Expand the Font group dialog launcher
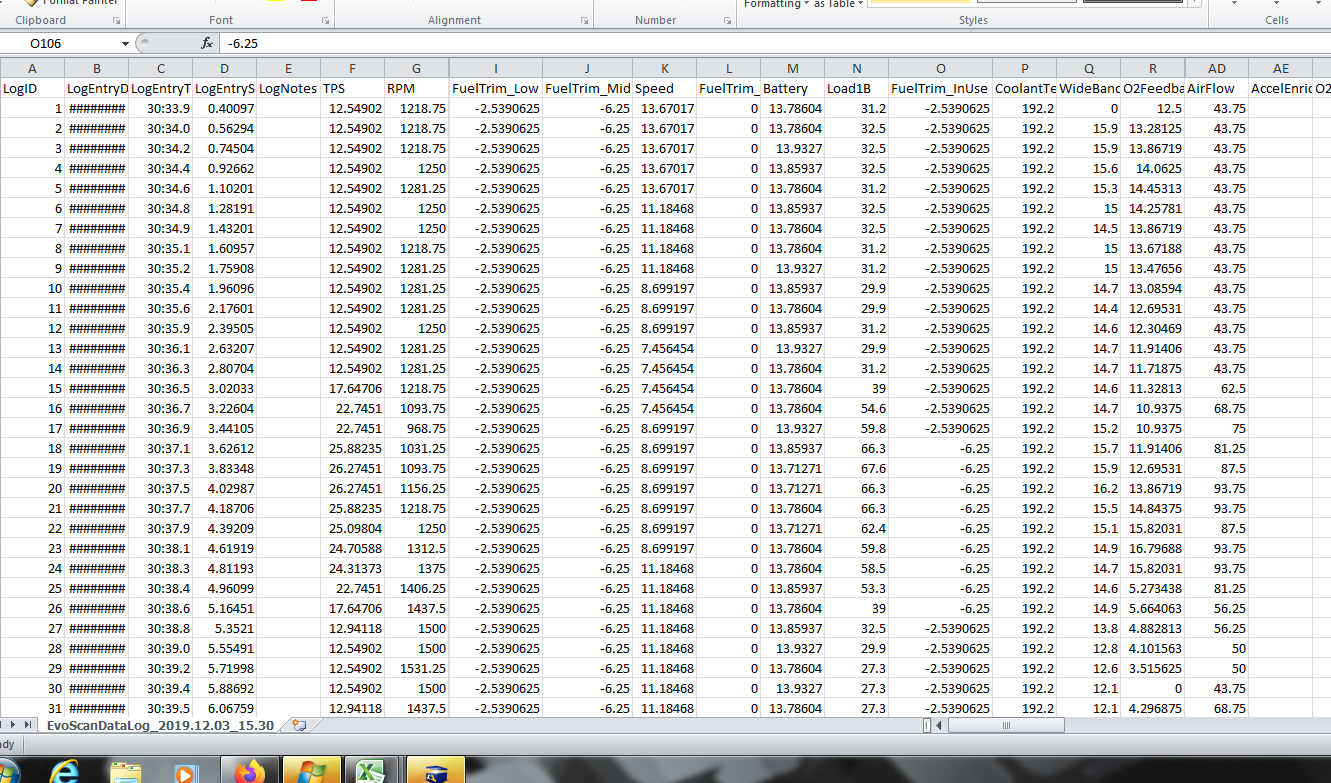This screenshot has width=1331, height=783. pyautogui.click(x=325, y=20)
